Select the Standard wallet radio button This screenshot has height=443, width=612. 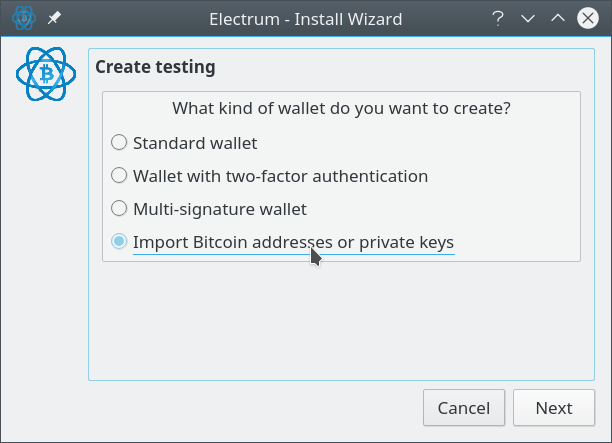119,142
